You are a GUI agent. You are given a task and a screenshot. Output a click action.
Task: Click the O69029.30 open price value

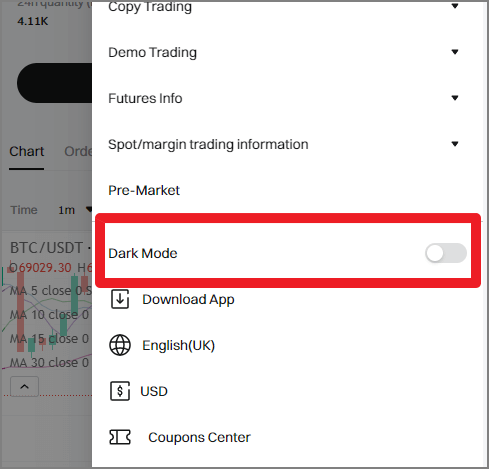40,268
